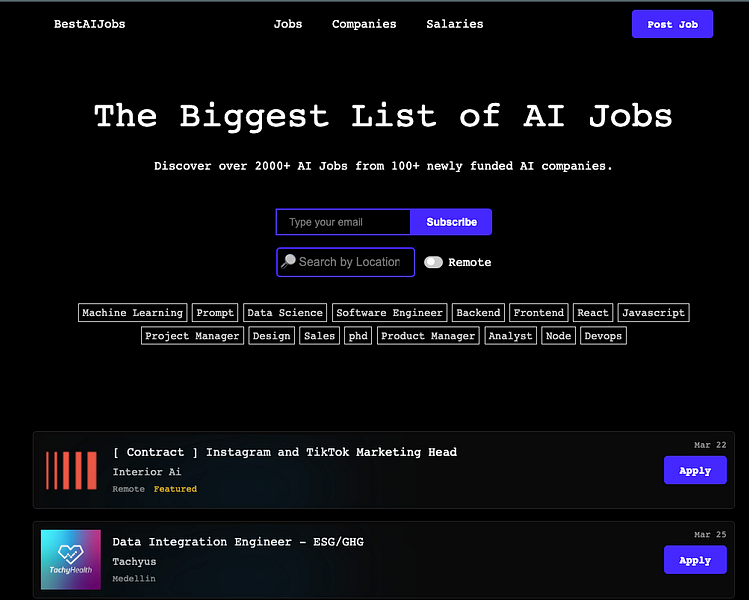Open the BestAIJobs home logo link
This screenshot has height=600, width=749.
pyautogui.click(x=89, y=24)
